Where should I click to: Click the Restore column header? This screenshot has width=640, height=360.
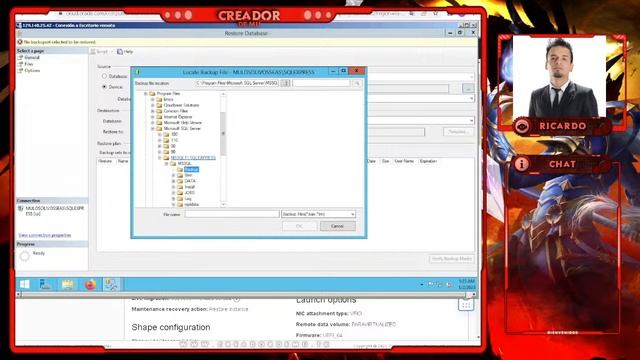click(x=105, y=161)
